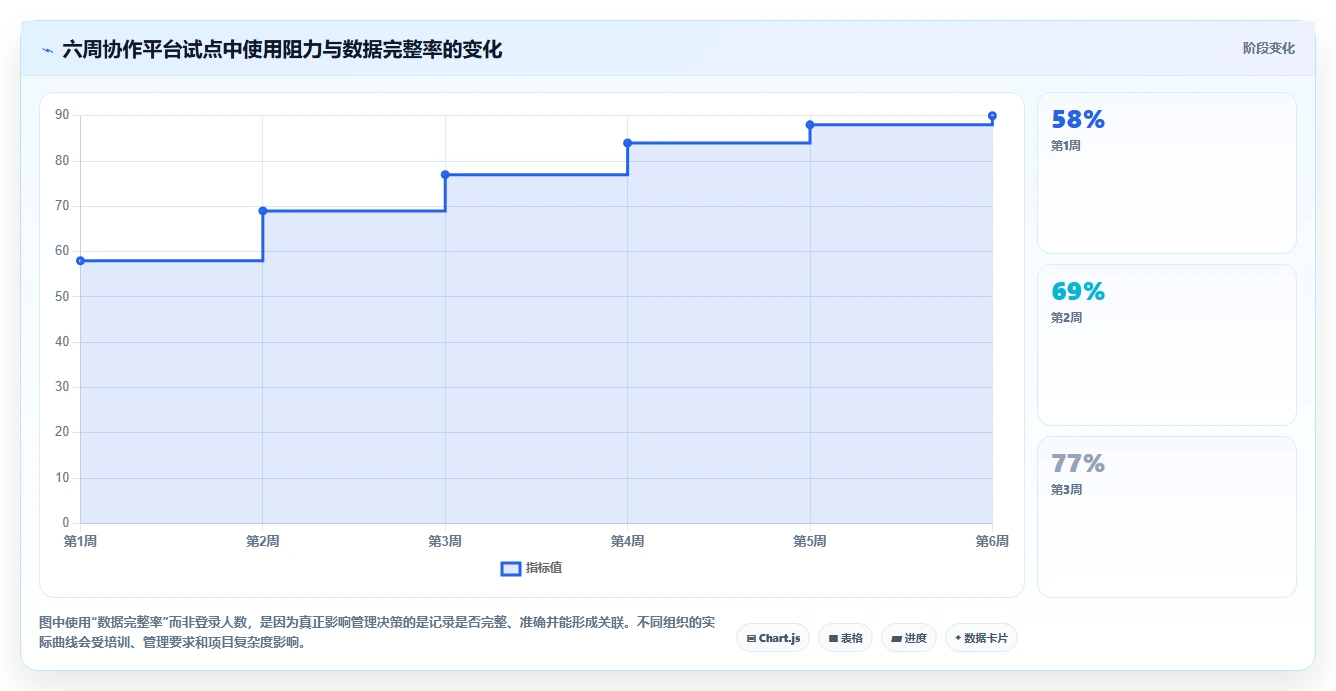Open the 77% 第3周 card

(x=1167, y=517)
